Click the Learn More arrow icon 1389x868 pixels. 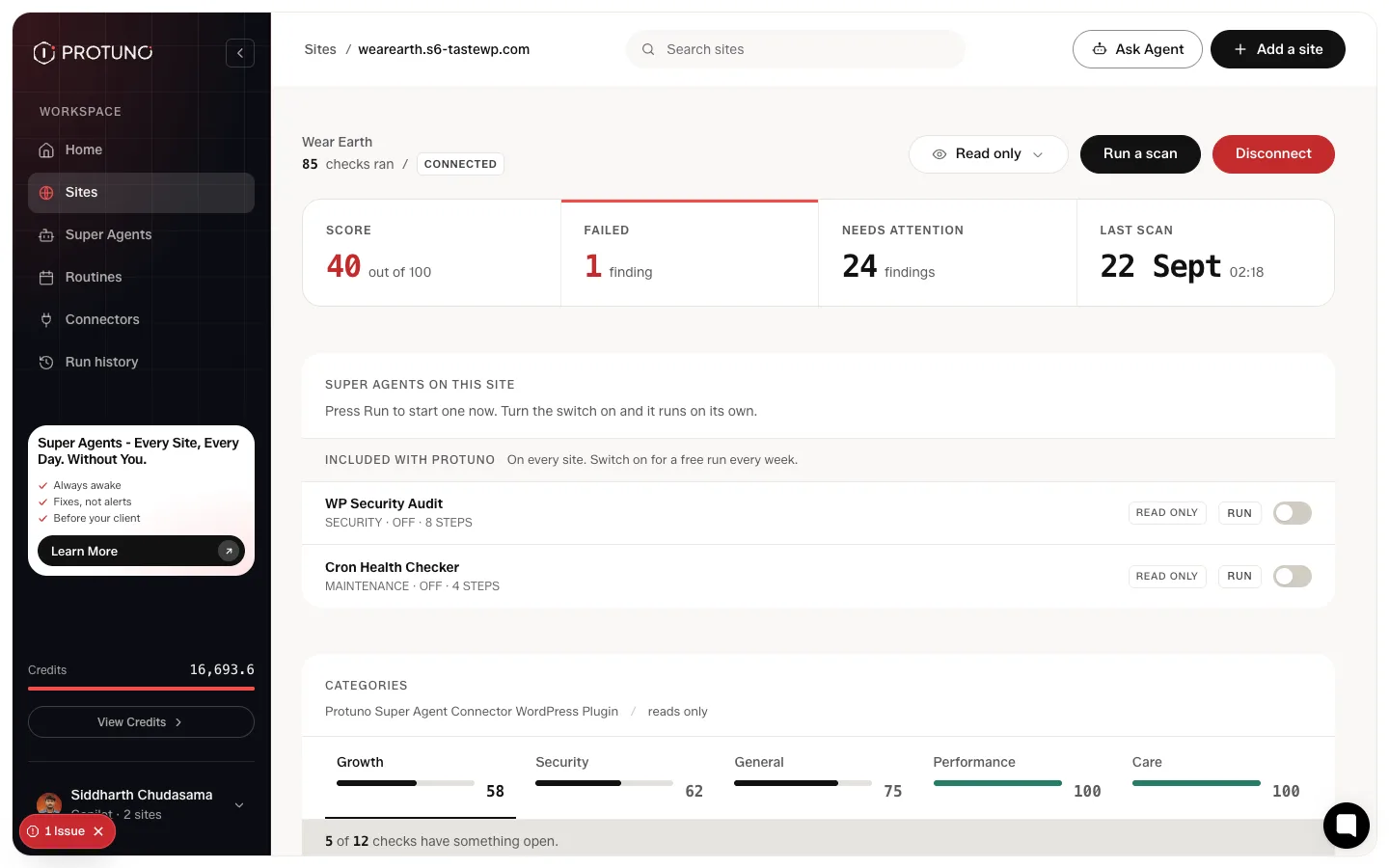pos(229,551)
